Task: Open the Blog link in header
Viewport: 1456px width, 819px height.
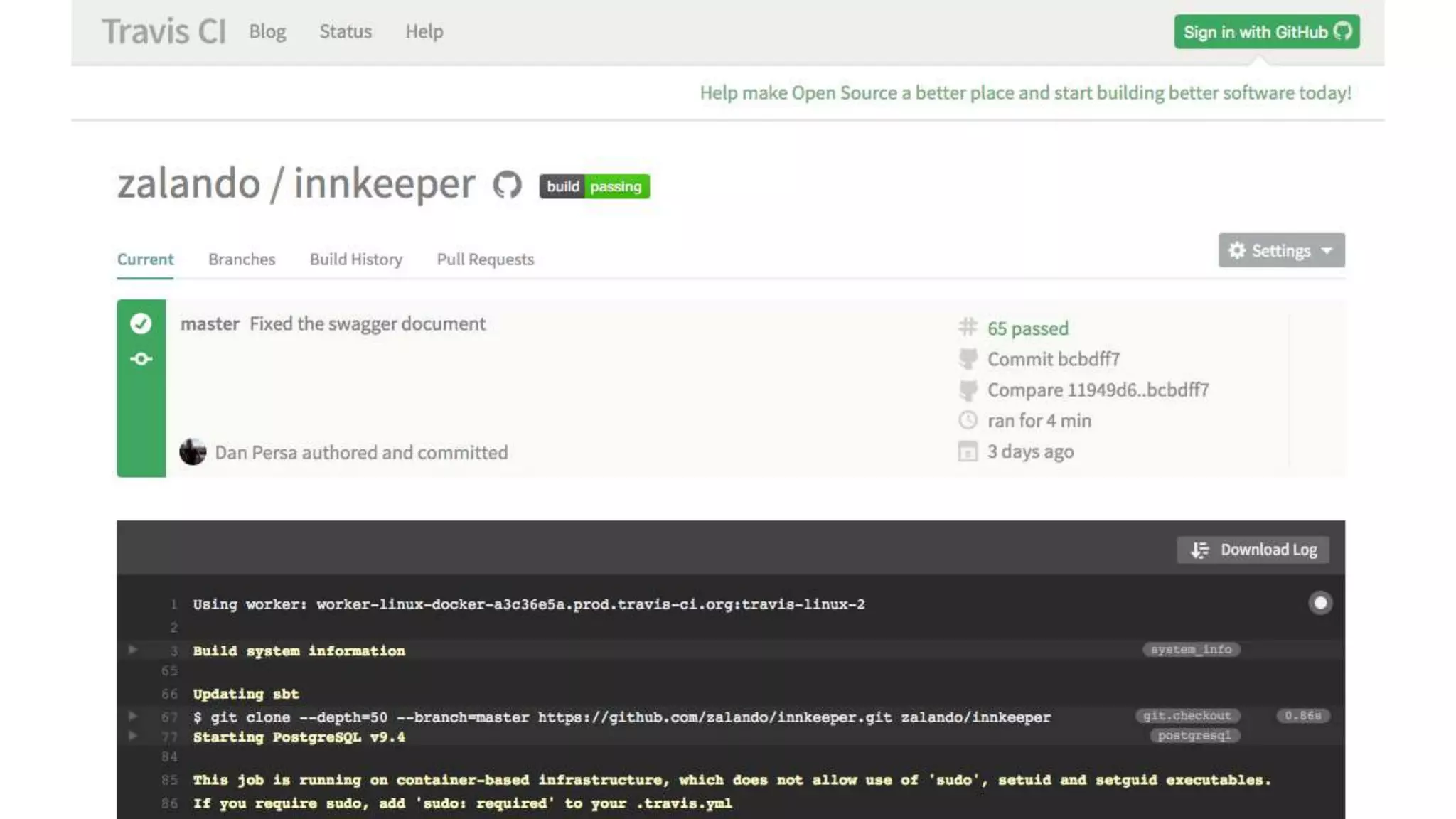Action: (267, 31)
